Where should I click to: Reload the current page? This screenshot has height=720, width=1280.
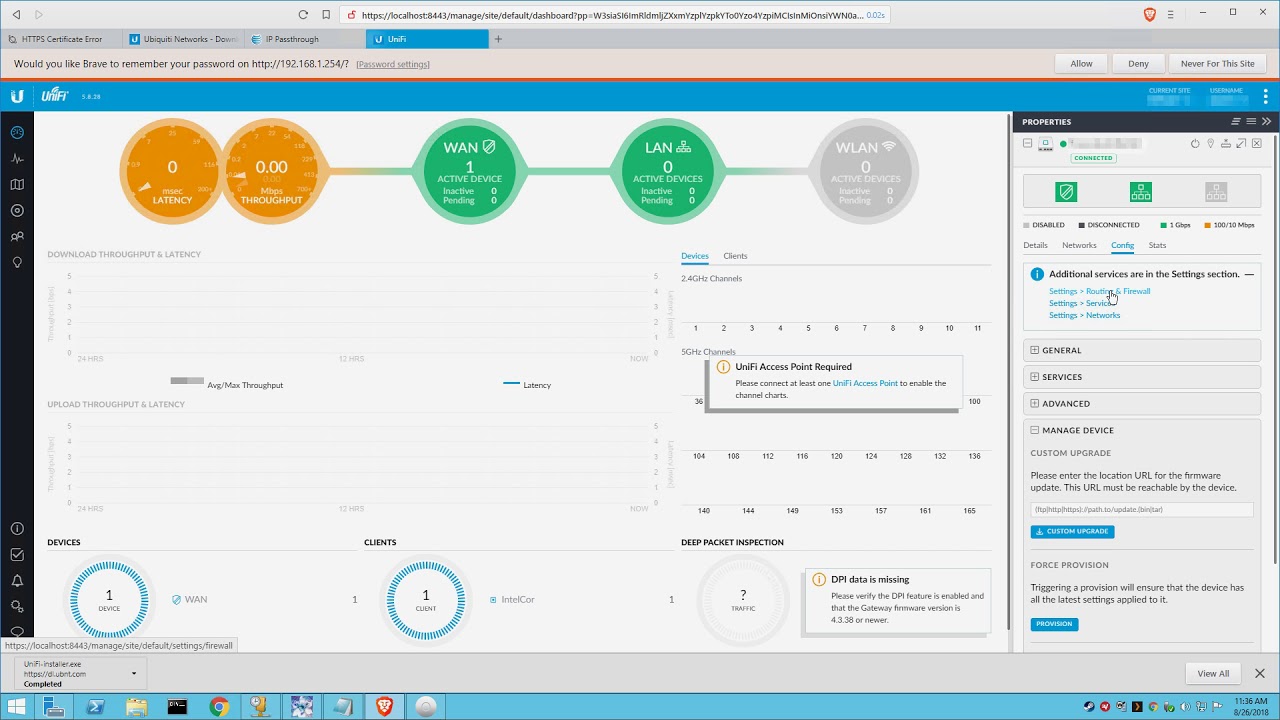coord(303,15)
